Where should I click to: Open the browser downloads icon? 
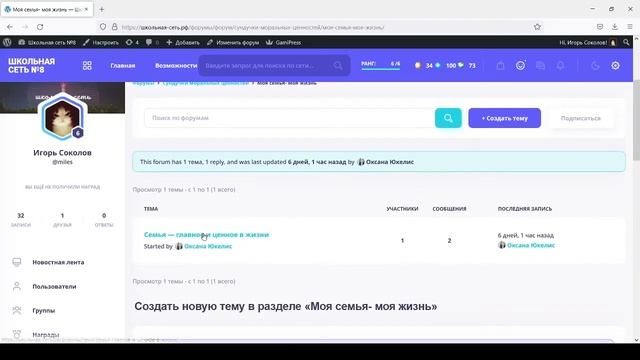pyautogui.click(x=615, y=27)
